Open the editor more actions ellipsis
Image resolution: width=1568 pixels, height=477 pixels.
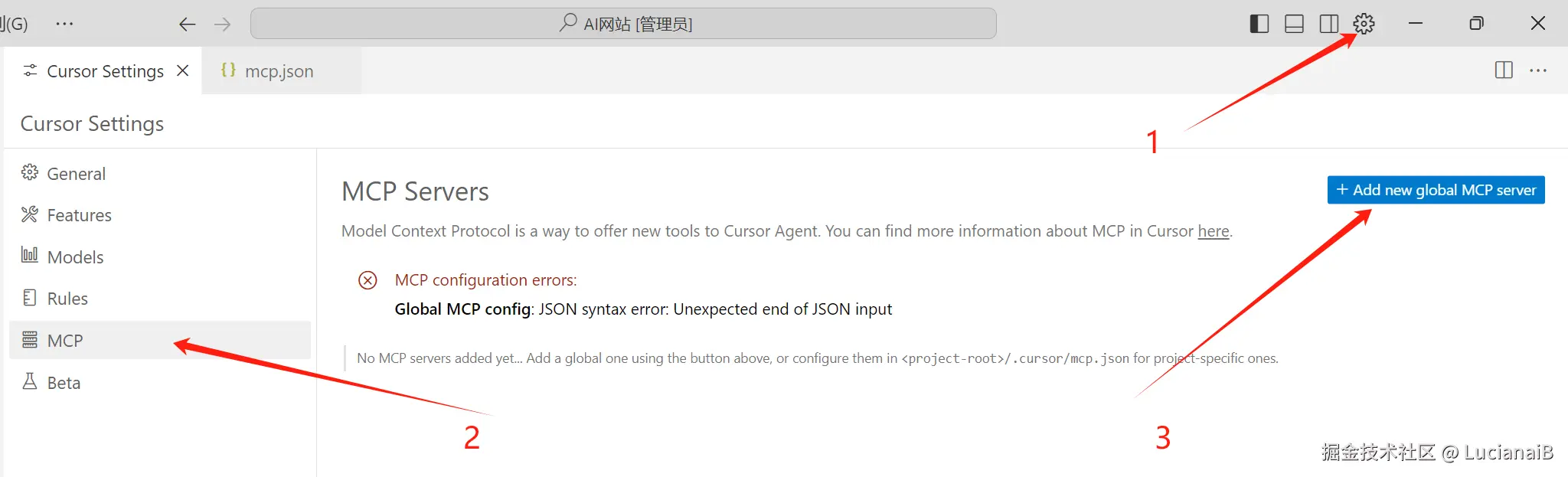(x=1538, y=70)
